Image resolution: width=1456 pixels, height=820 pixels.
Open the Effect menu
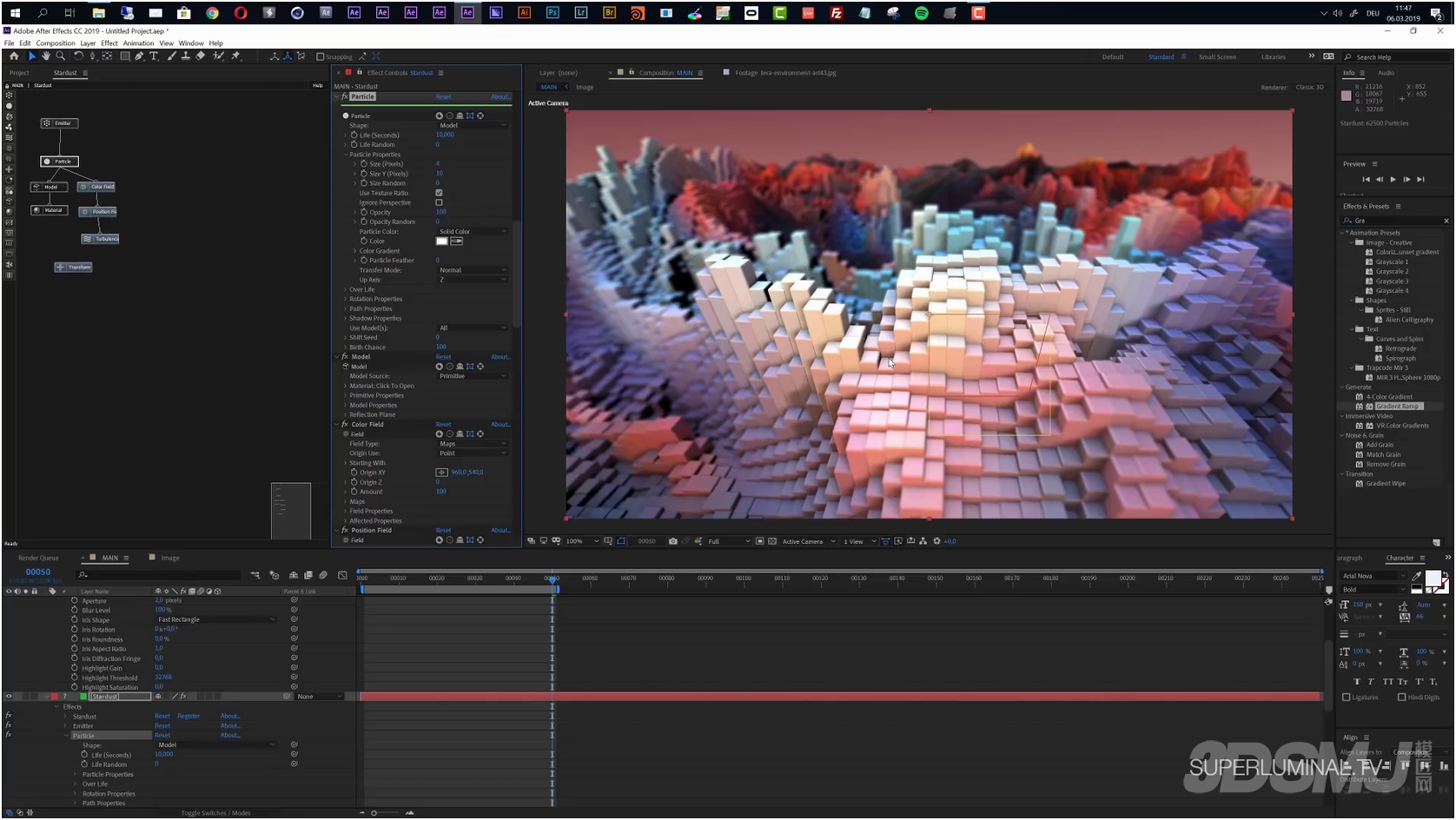(109, 43)
